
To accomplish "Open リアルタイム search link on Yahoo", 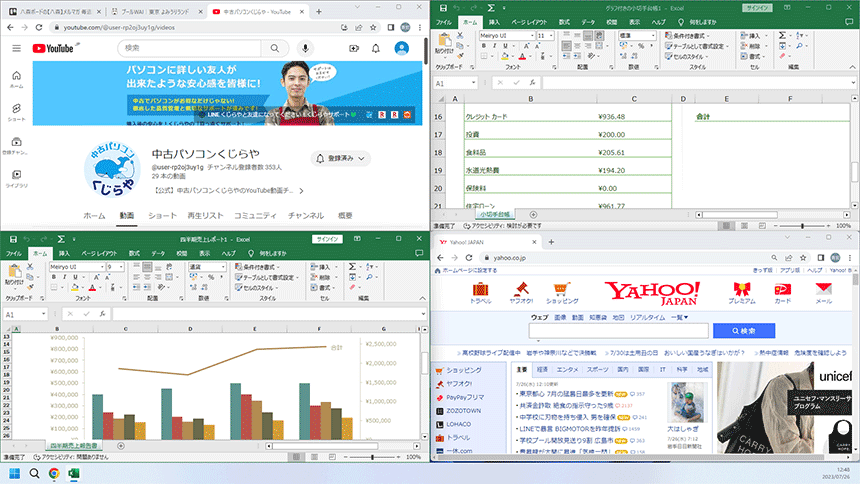I will point(647,317).
